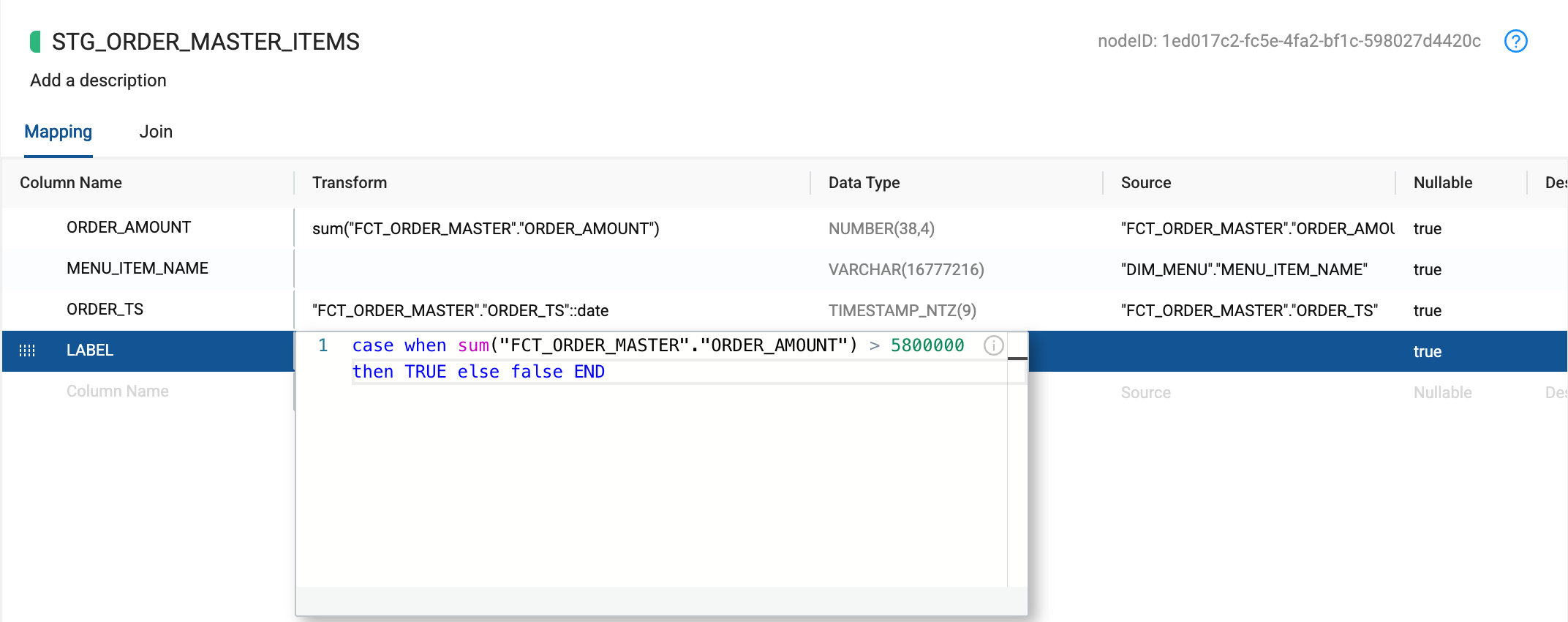Click line number 1 in editor gutter
This screenshot has height=622, width=1568.
(x=323, y=345)
